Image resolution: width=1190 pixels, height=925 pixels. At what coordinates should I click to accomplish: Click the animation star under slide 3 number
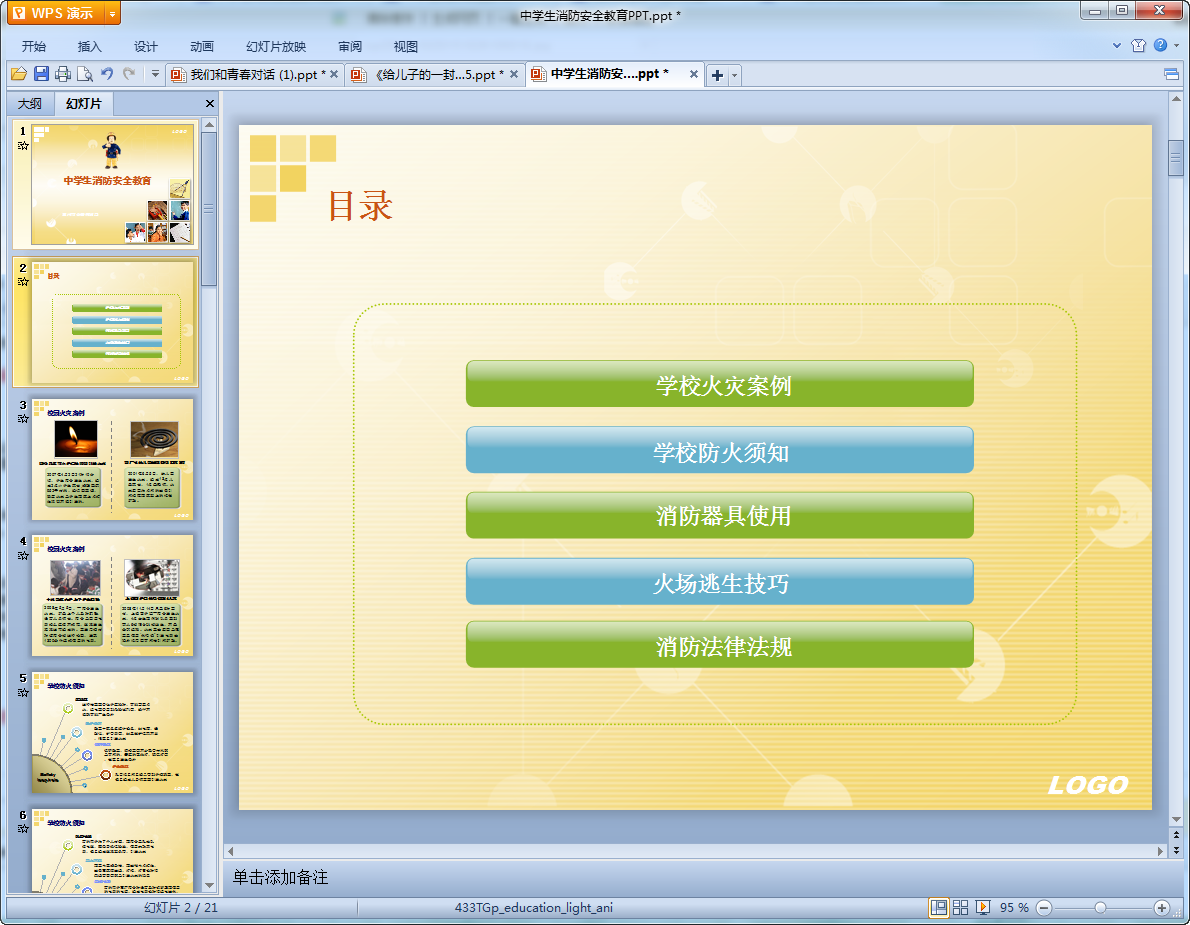coord(23,419)
